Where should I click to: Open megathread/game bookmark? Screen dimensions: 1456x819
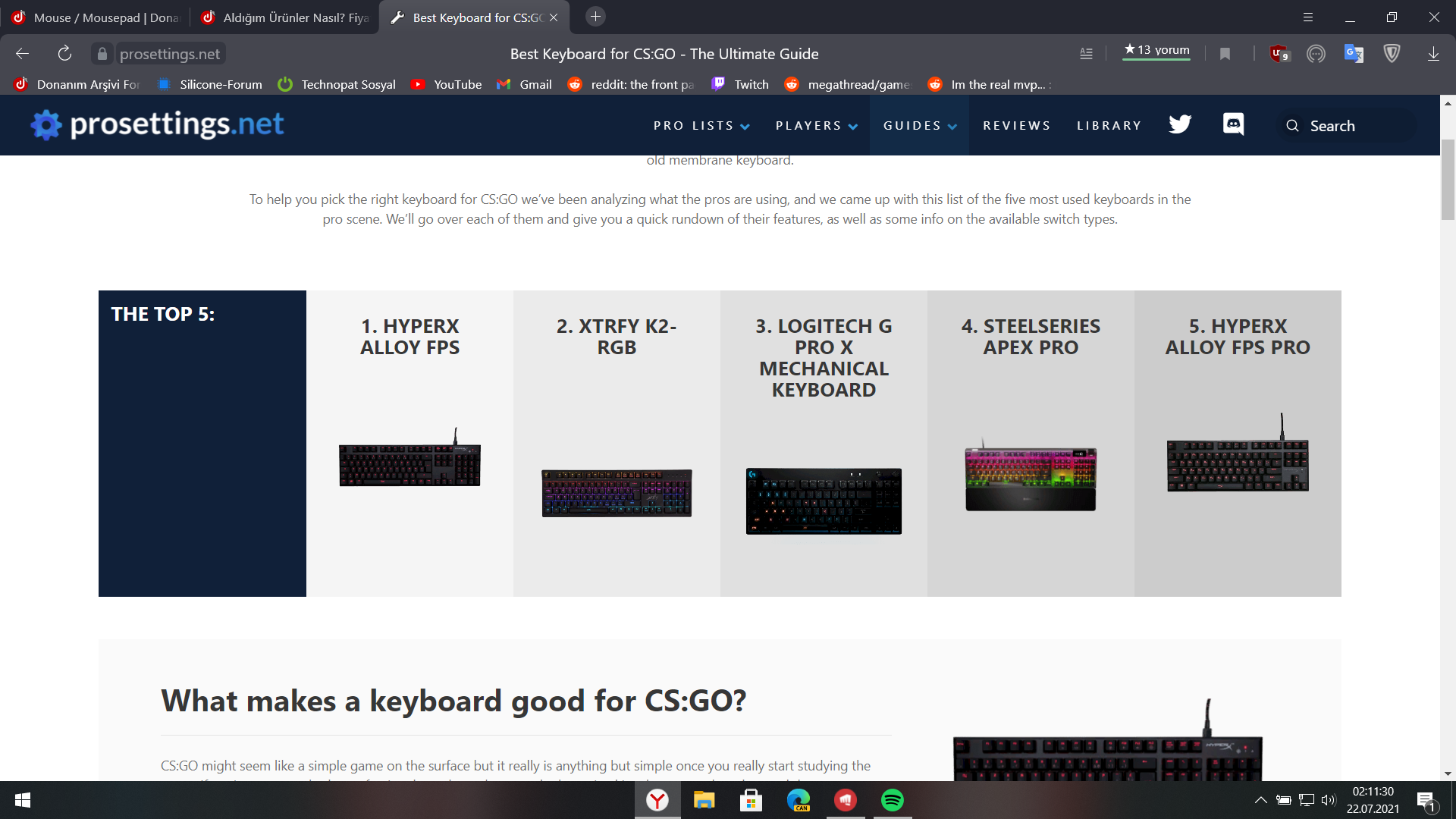click(x=847, y=84)
